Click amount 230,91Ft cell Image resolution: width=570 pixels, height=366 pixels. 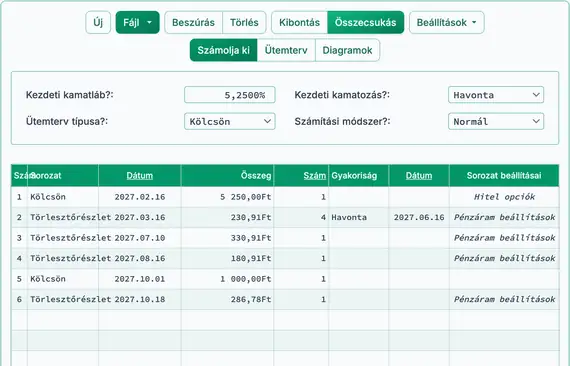coord(228,217)
